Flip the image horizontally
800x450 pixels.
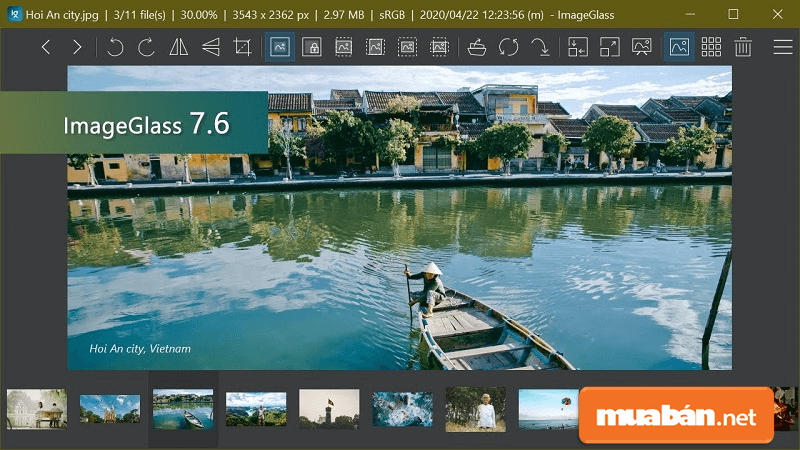click(x=179, y=47)
